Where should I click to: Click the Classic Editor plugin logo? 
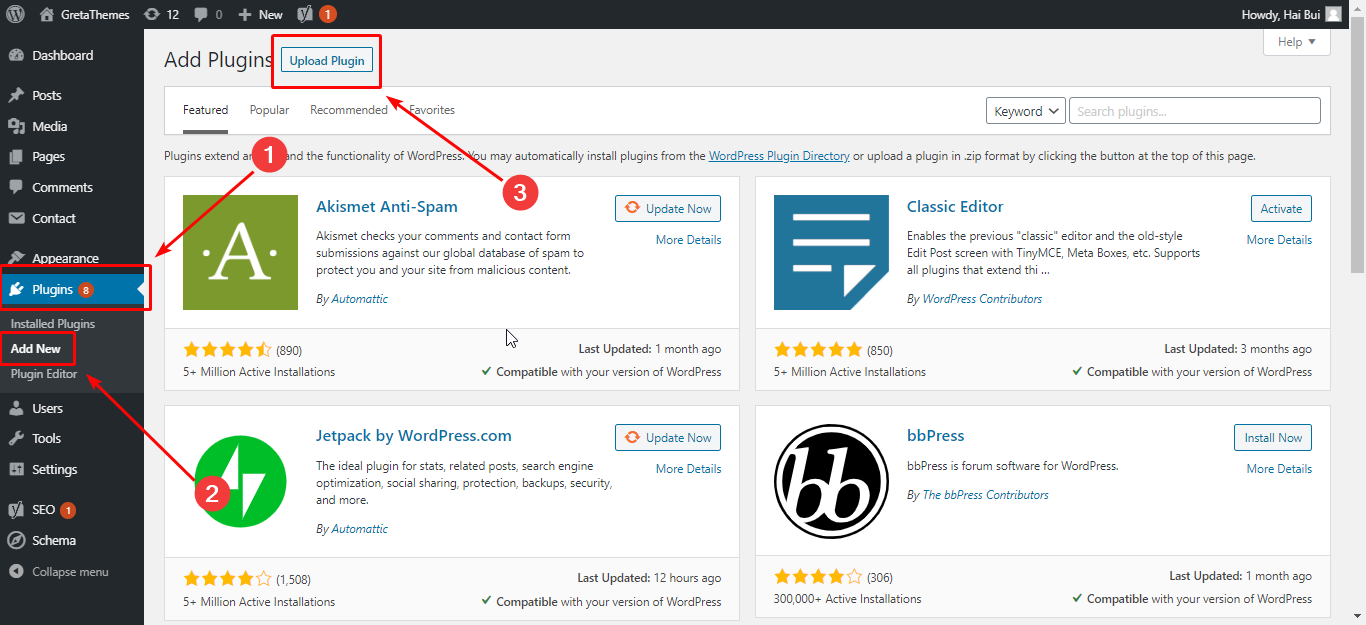831,252
